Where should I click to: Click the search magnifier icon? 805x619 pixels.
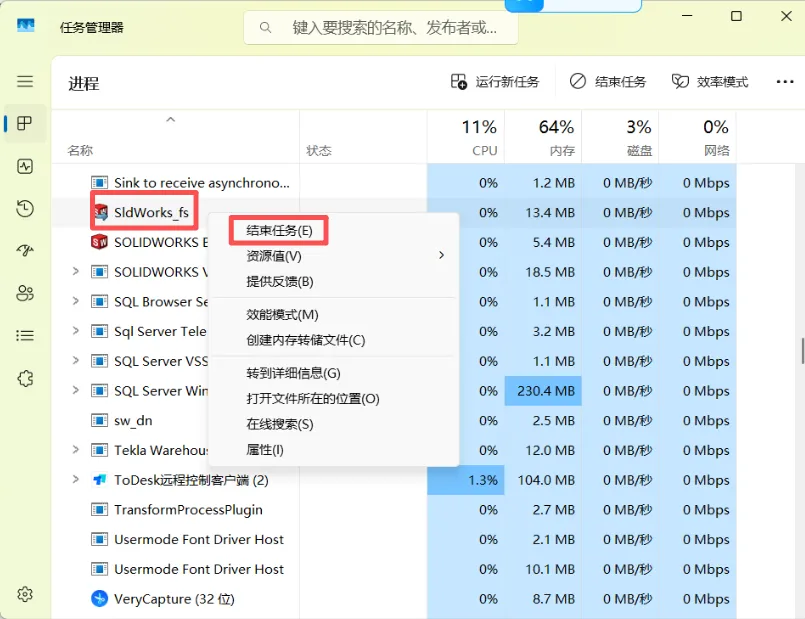click(x=265, y=27)
